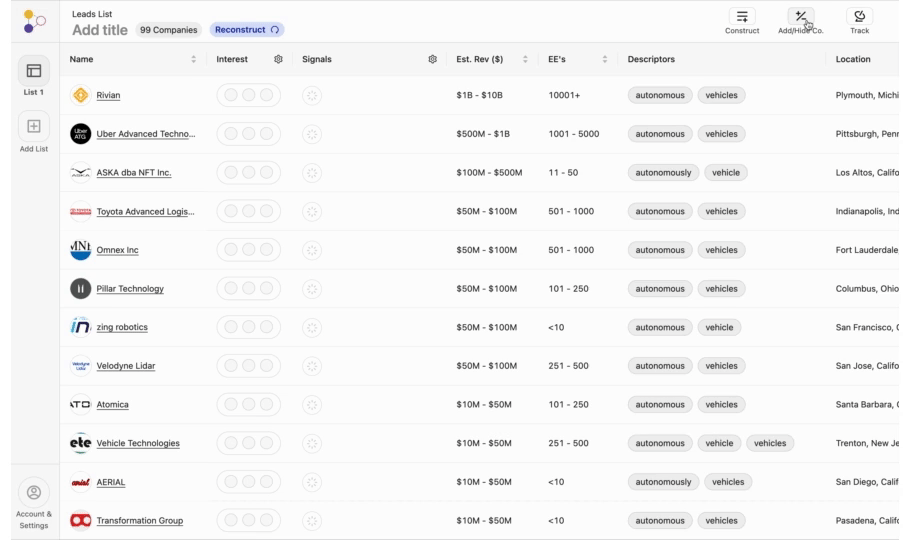Screen dimensions: 910x540
Task: Open Interest column settings gear
Action: coord(278,59)
